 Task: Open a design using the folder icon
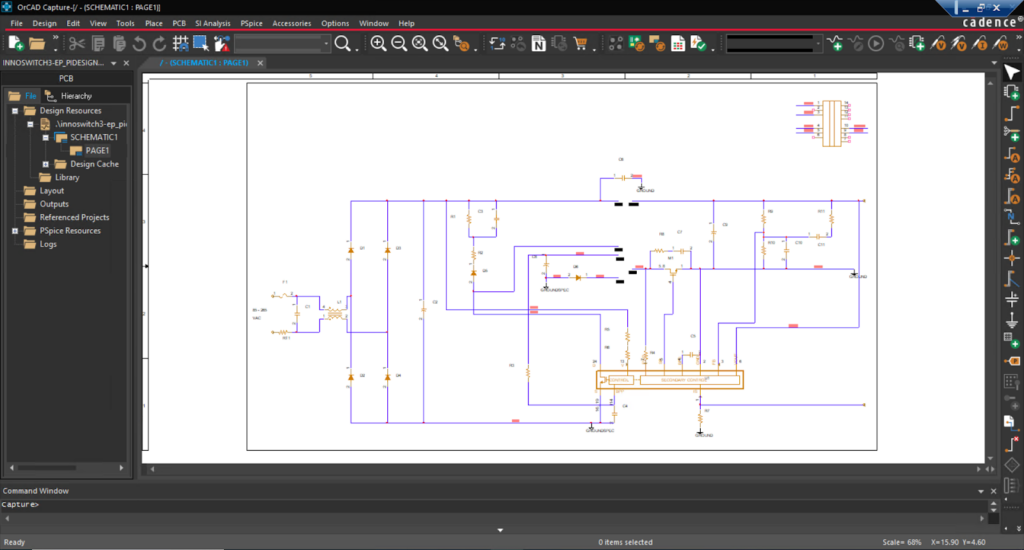(x=37, y=44)
